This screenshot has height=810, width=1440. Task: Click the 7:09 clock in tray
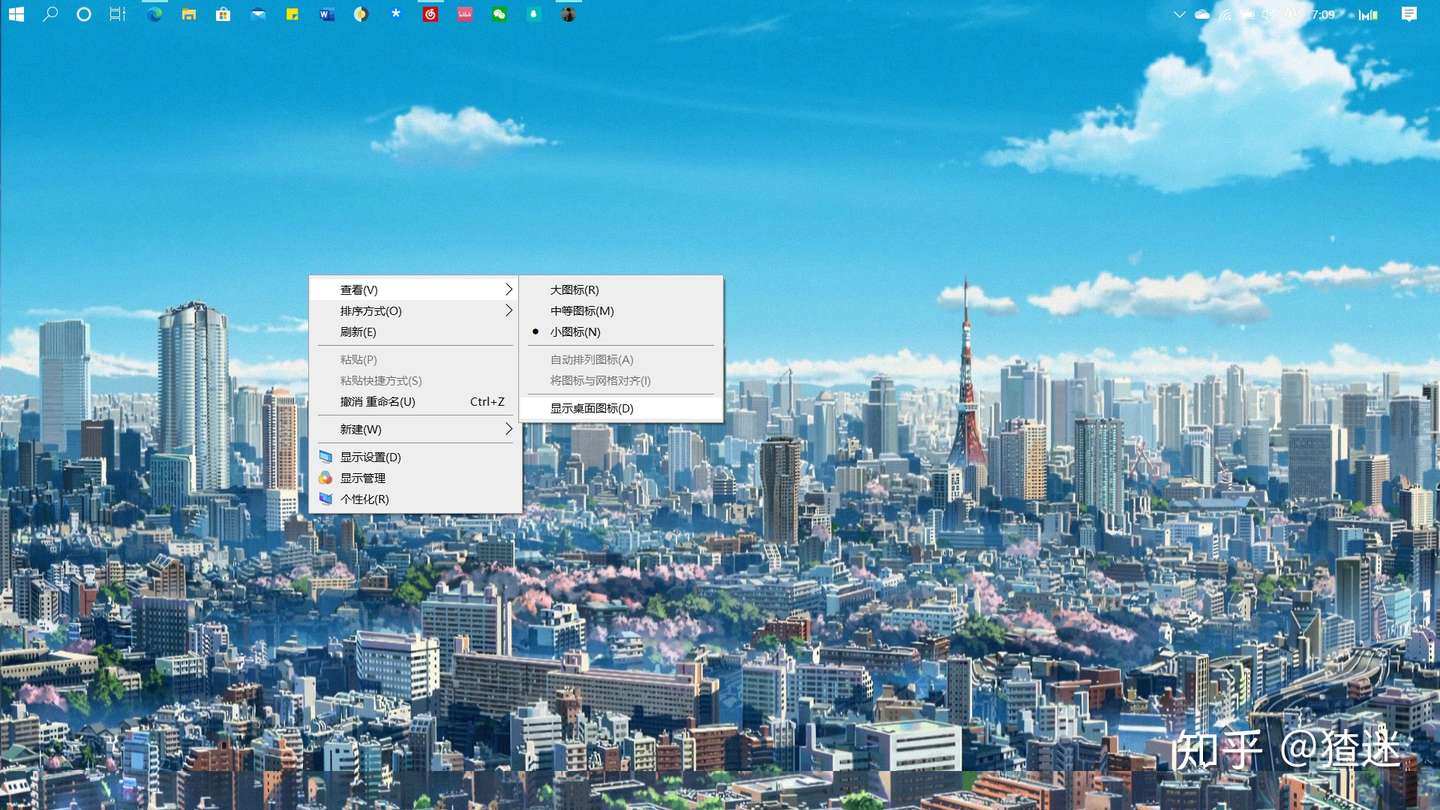pos(1322,14)
